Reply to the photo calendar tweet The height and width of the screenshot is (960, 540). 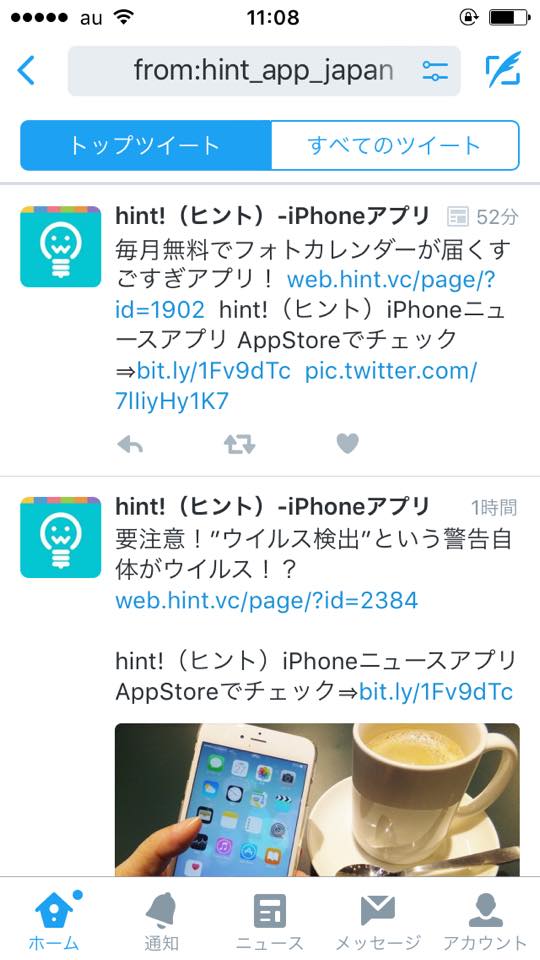(130, 445)
